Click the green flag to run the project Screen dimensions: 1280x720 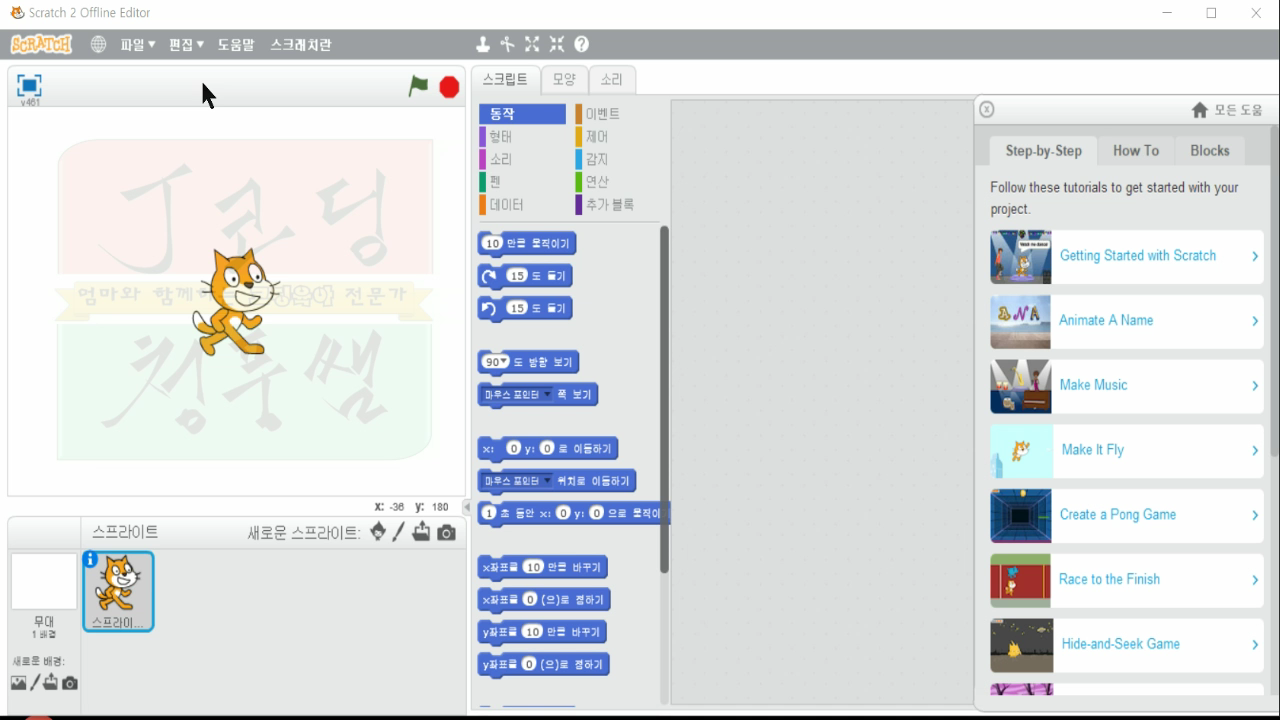pos(419,88)
